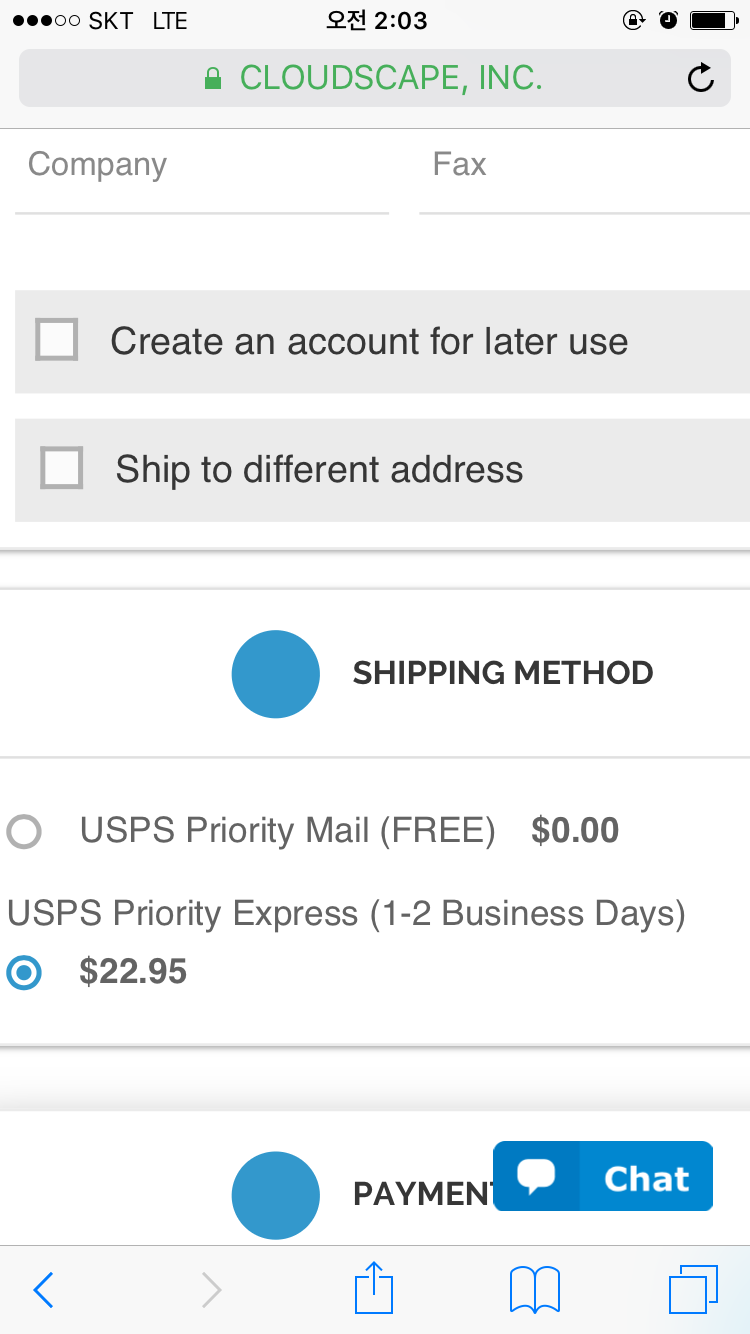Open the Safari bookmarks book icon
The image size is (750, 1334).
(535, 1289)
